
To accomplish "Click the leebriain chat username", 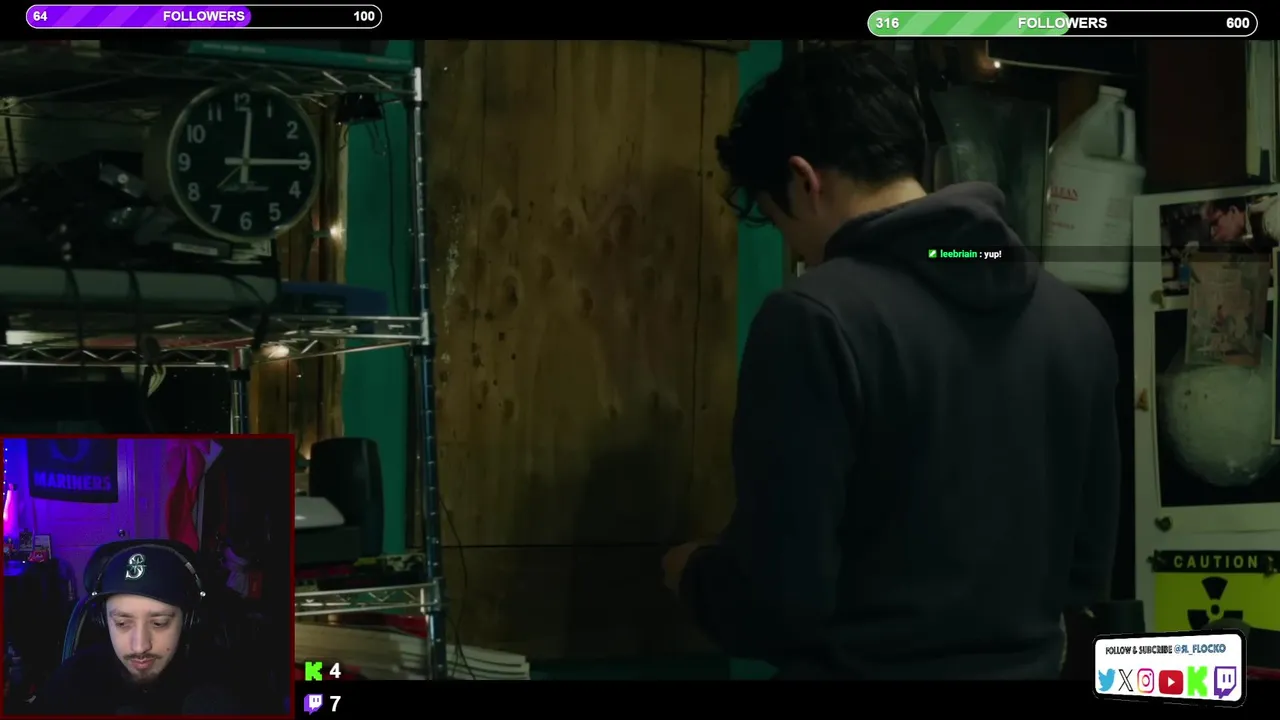I will 958,254.
